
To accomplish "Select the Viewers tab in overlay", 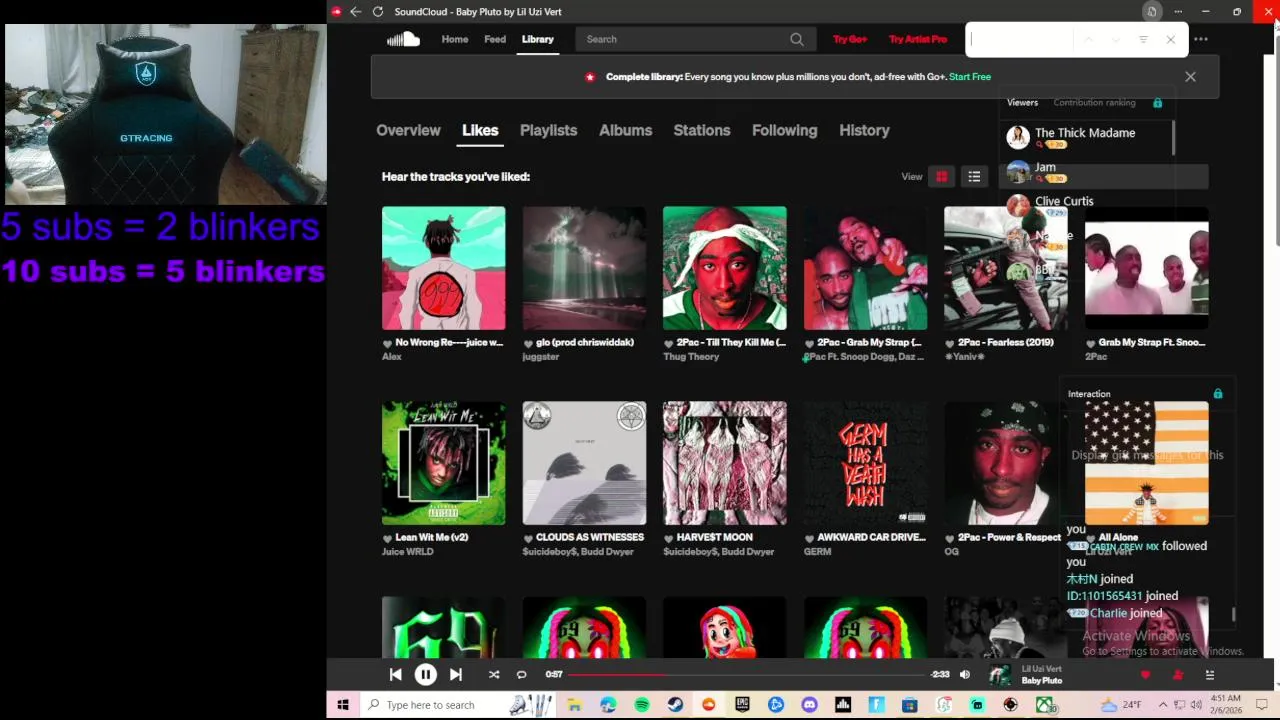I will tap(1022, 103).
